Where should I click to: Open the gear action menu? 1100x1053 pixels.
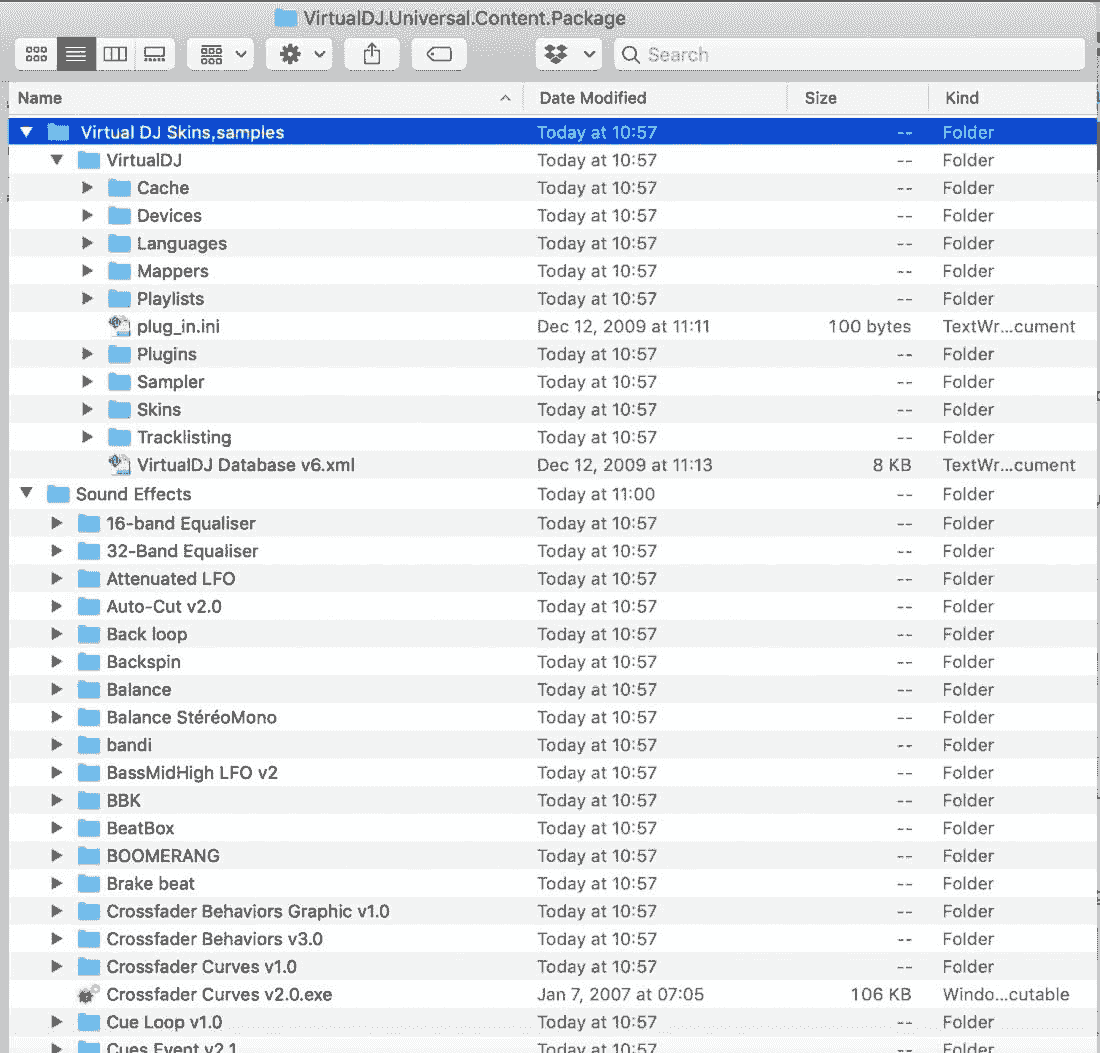tap(300, 54)
